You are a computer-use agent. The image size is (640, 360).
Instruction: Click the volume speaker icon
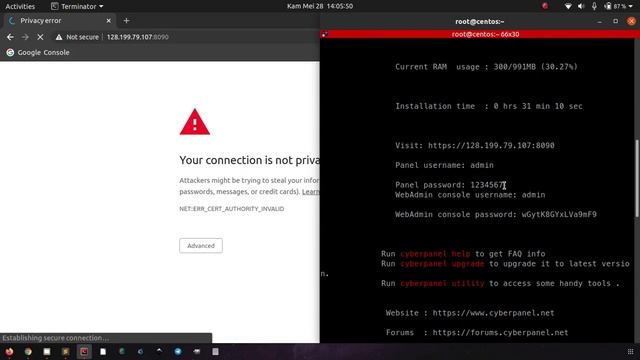(581, 6)
